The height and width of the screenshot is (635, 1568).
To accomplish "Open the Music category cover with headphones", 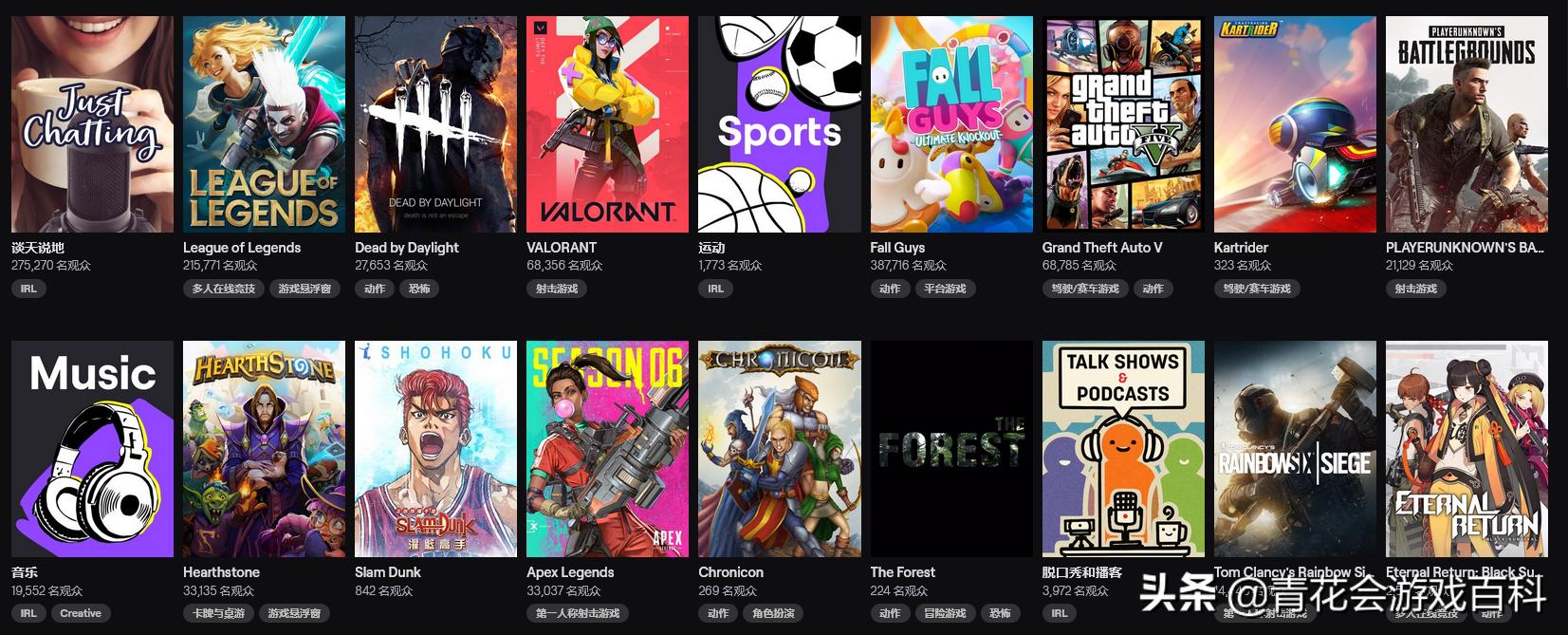I will tap(92, 449).
